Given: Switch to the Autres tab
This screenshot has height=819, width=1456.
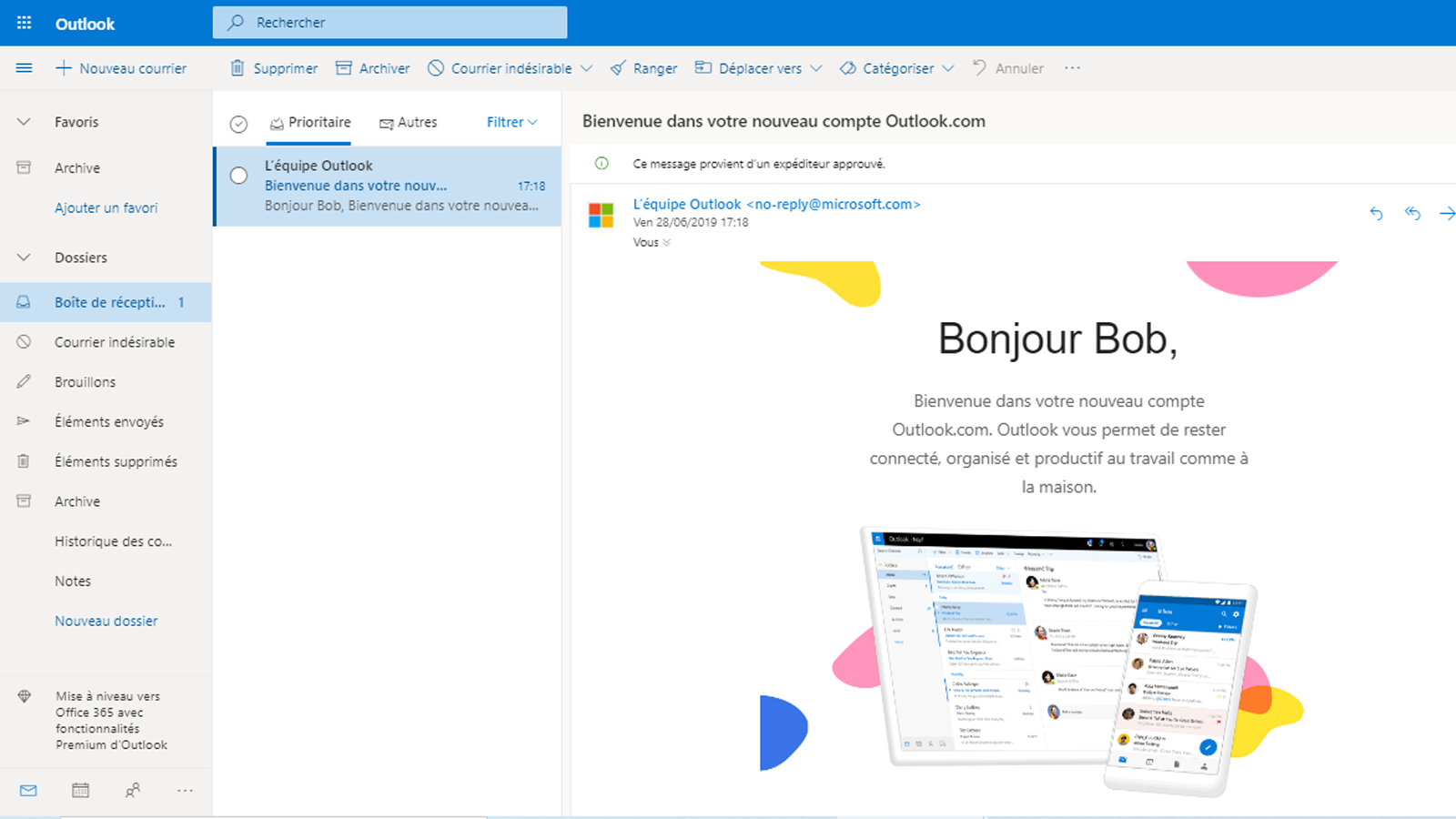Looking at the screenshot, I should pos(409,122).
